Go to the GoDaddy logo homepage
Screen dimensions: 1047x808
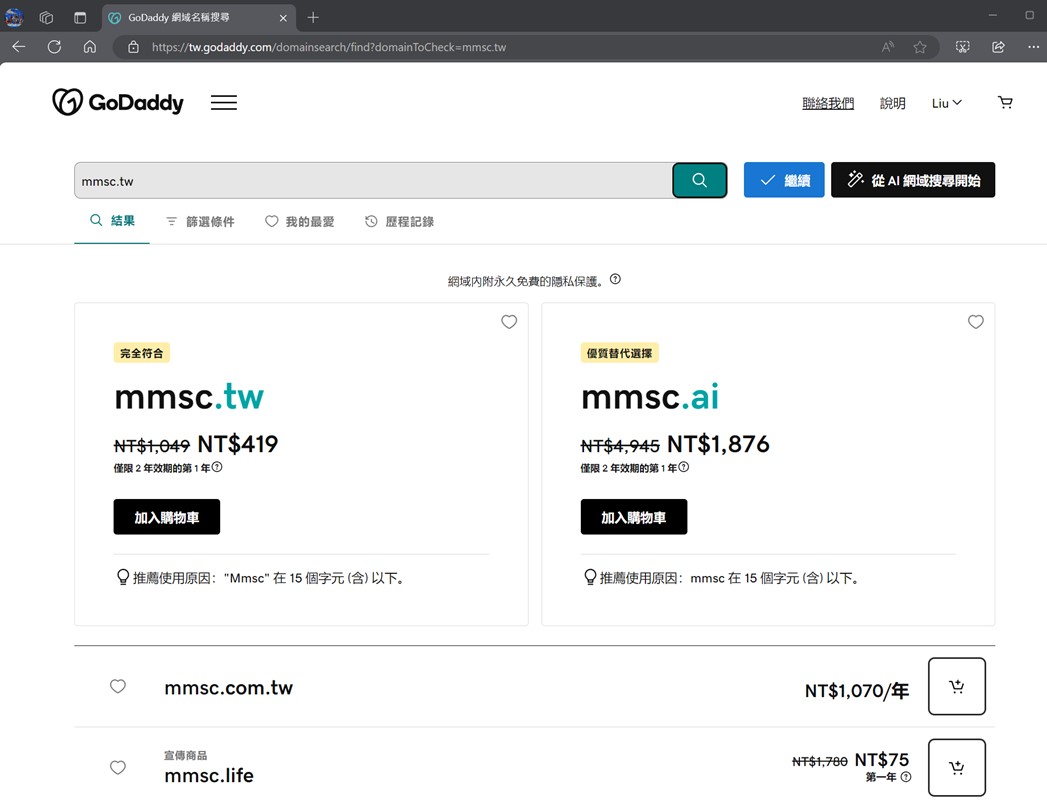118,102
